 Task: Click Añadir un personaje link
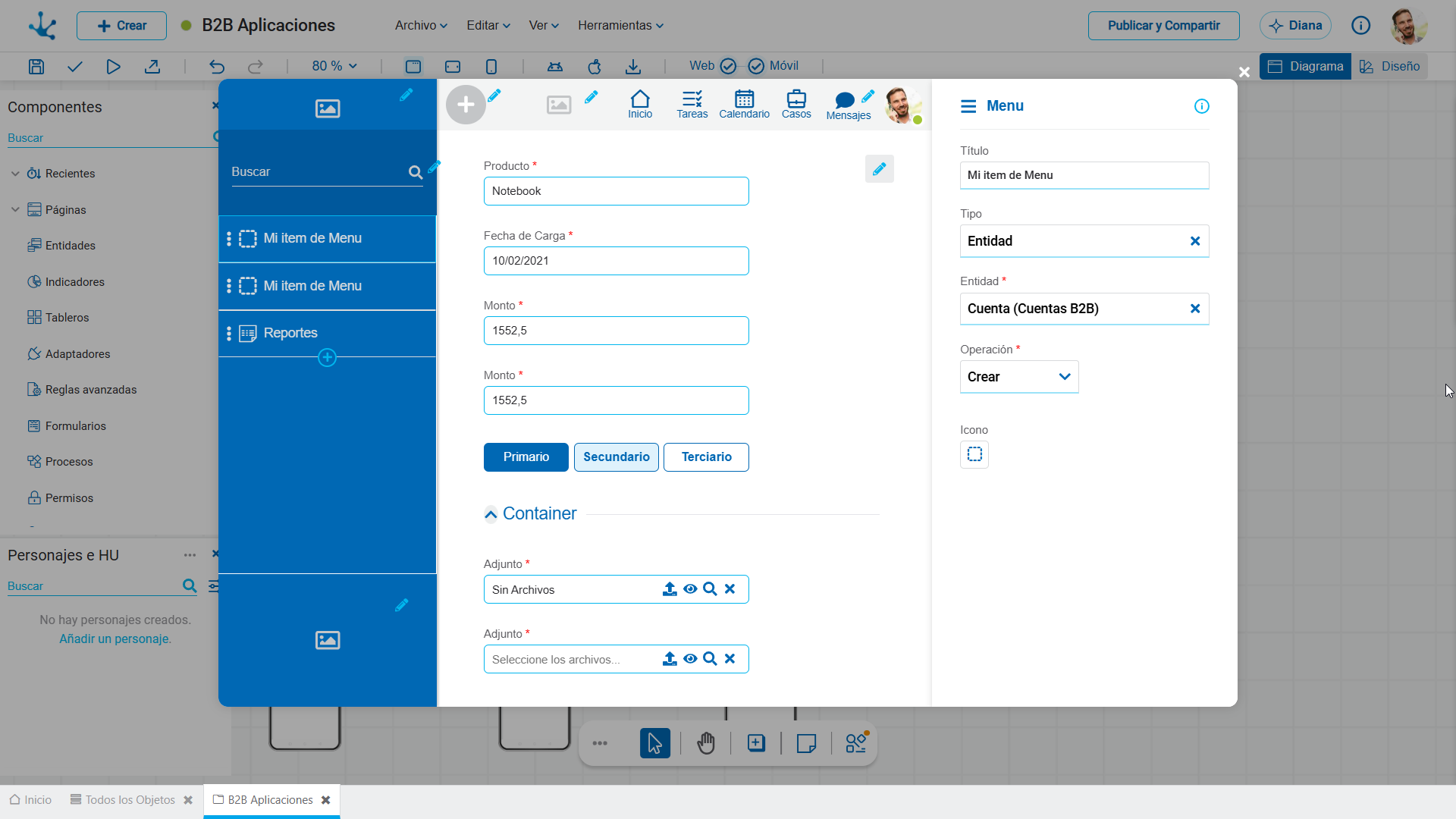click(x=115, y=639)
